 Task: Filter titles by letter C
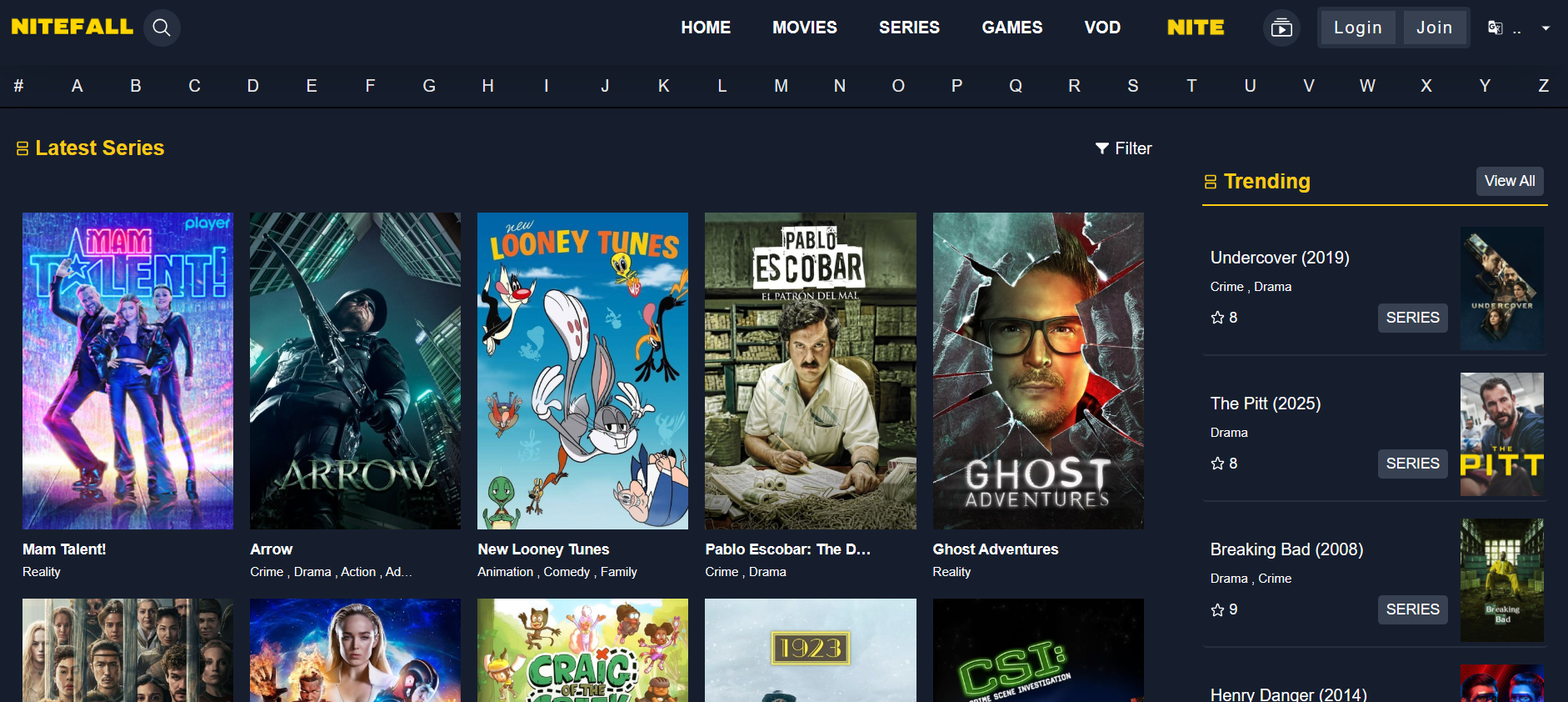[194, 86]
